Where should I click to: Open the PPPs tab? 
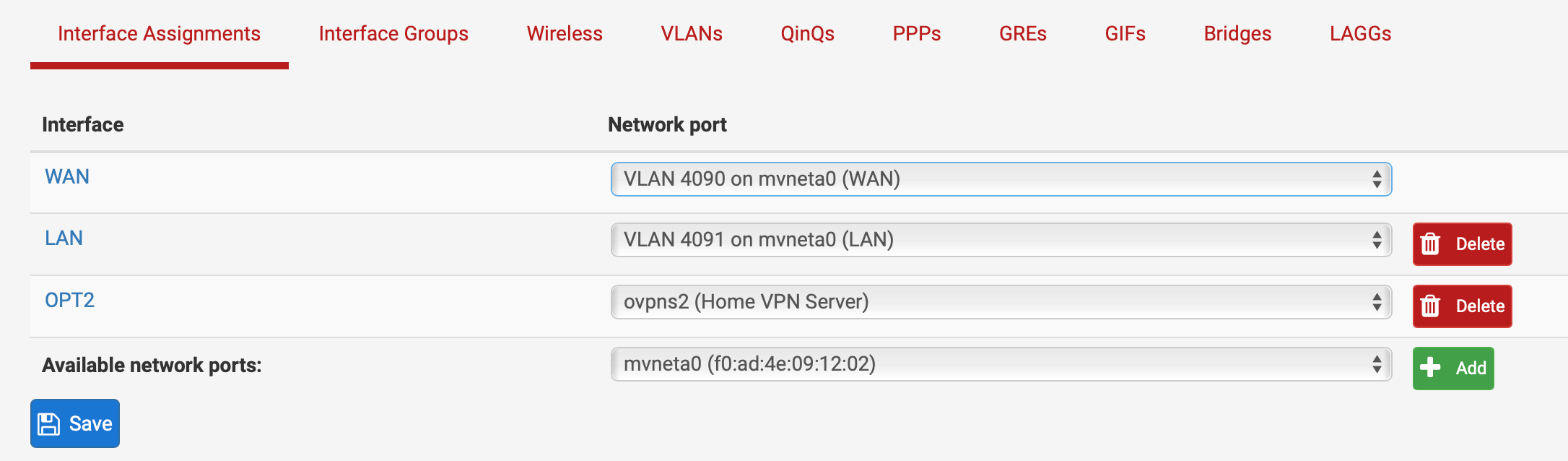coord(917,34)
